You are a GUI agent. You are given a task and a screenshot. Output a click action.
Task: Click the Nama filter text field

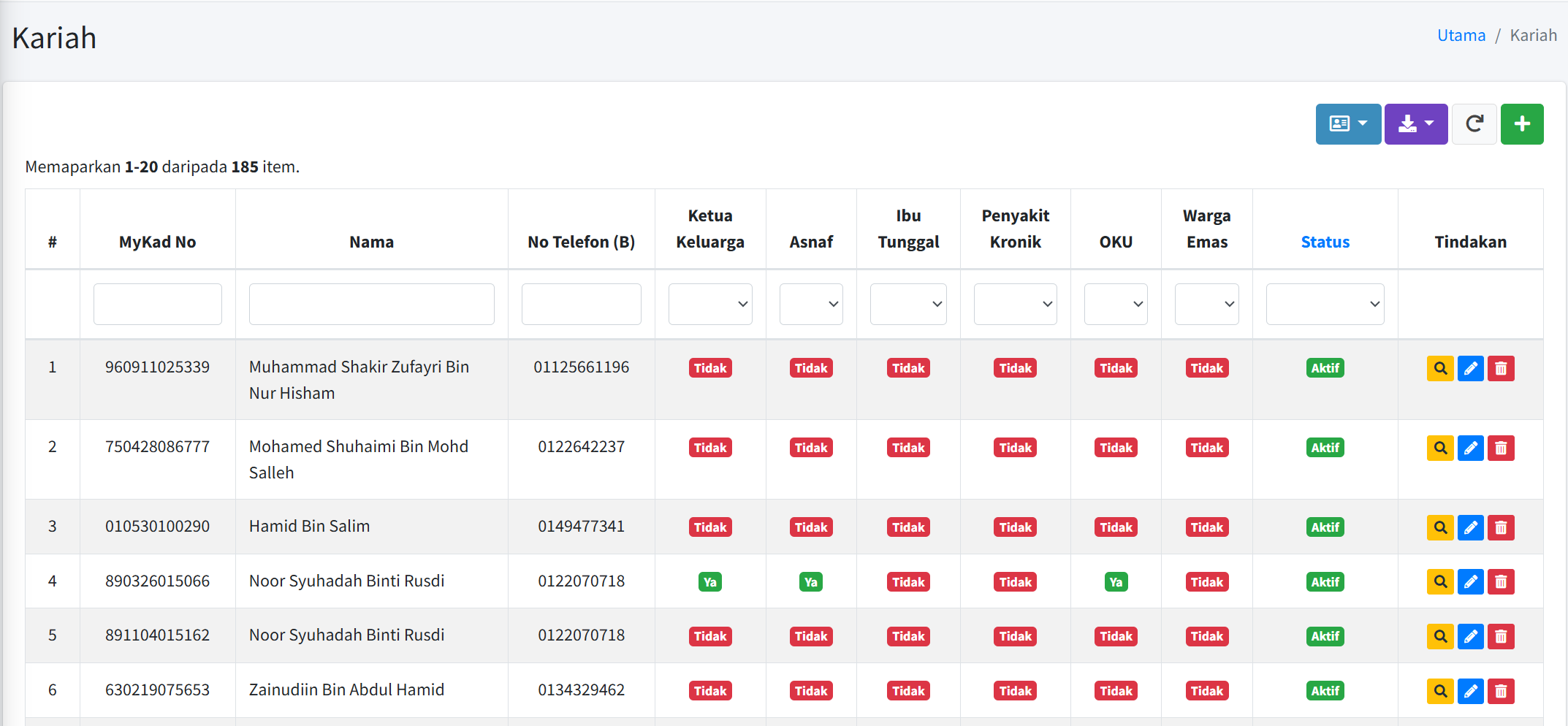click(371, 304)
